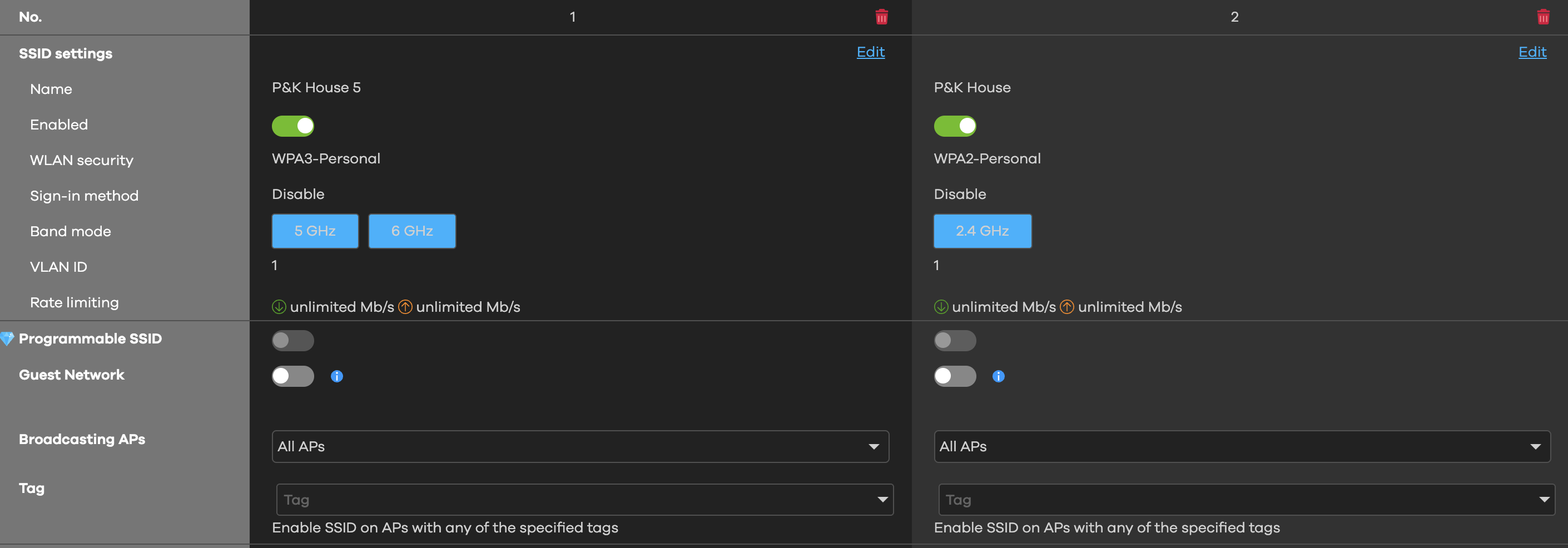
Task: Click the Guest Network section label
Action: click(x=72, y=375)
